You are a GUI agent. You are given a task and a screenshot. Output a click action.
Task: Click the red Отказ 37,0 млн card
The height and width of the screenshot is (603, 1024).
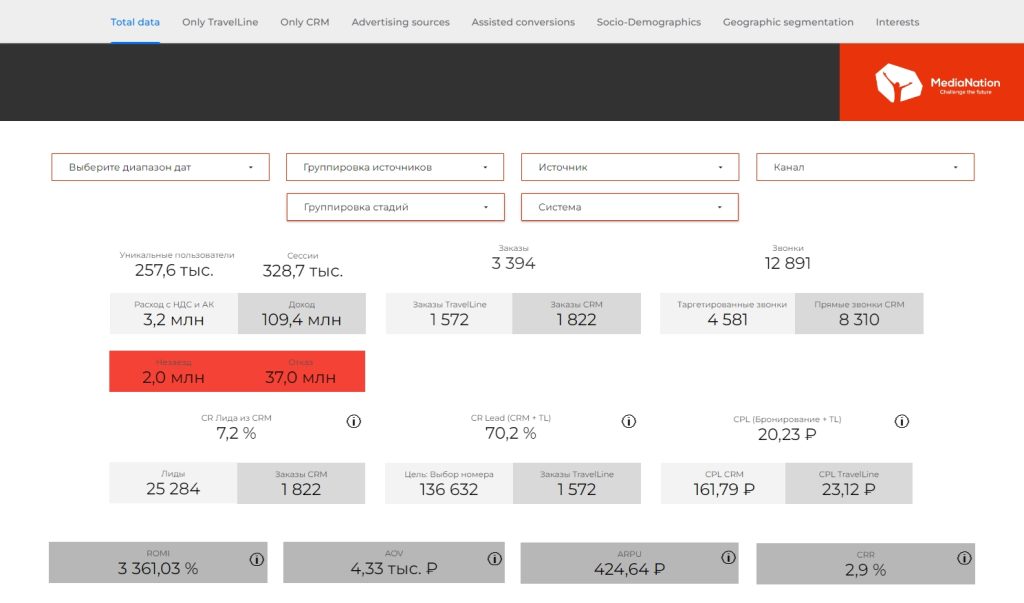click(301, 371)
